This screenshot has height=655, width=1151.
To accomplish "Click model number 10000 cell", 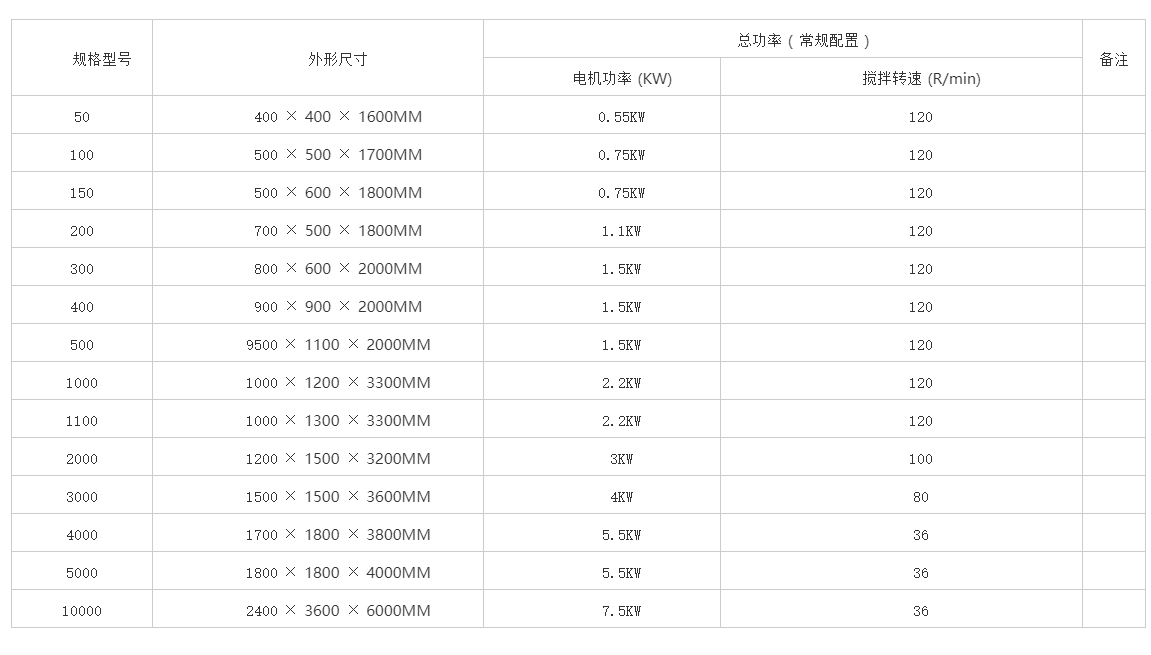I will pos(82,611).
